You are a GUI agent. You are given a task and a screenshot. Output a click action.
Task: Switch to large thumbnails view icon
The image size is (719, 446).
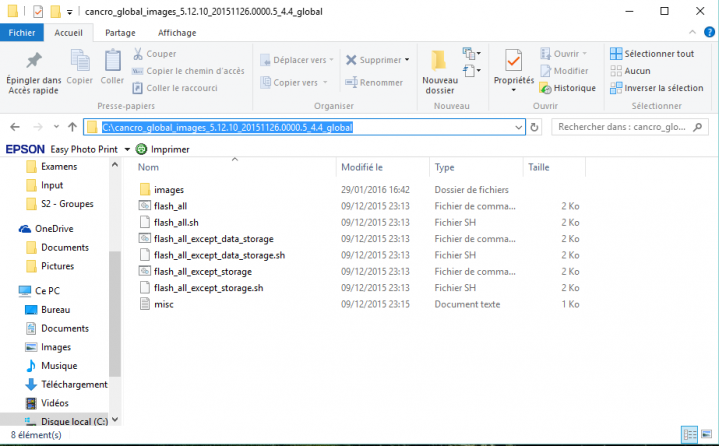point(706,435)
